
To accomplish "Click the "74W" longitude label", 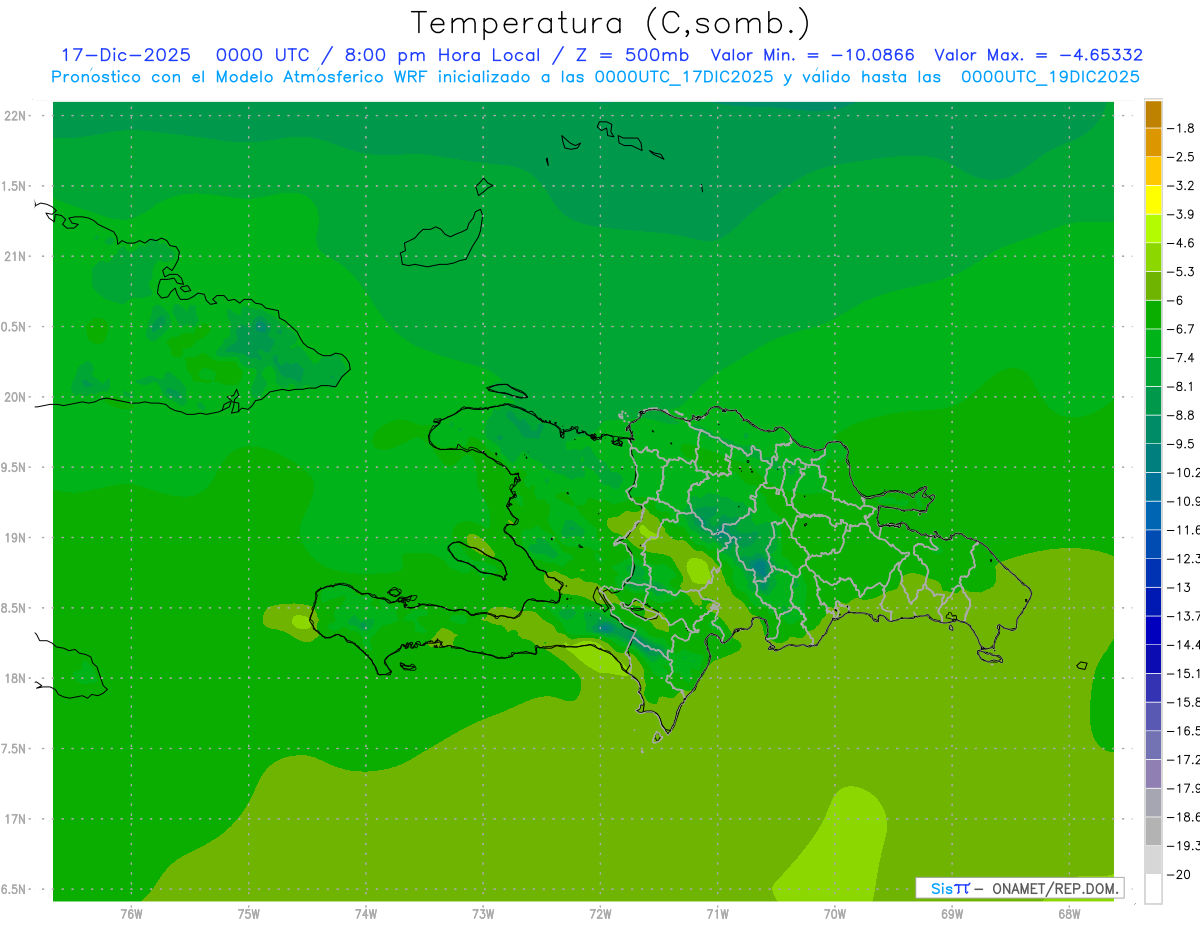I will 366,914.
